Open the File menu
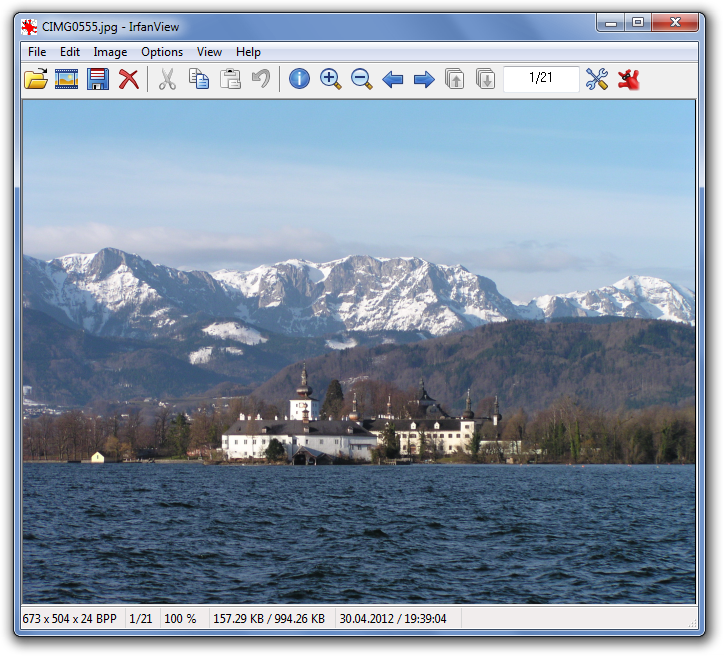Image resolution: width=724 pixels, height=656 pixels. (37, 52)
